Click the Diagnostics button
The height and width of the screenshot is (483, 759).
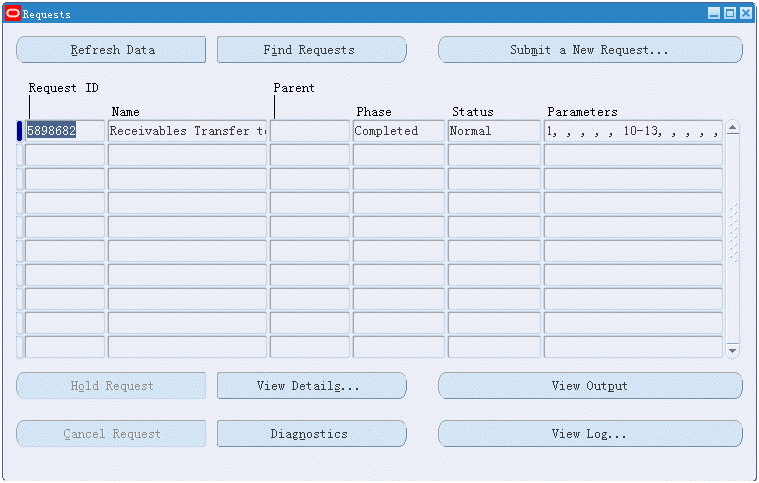[311, 434]
